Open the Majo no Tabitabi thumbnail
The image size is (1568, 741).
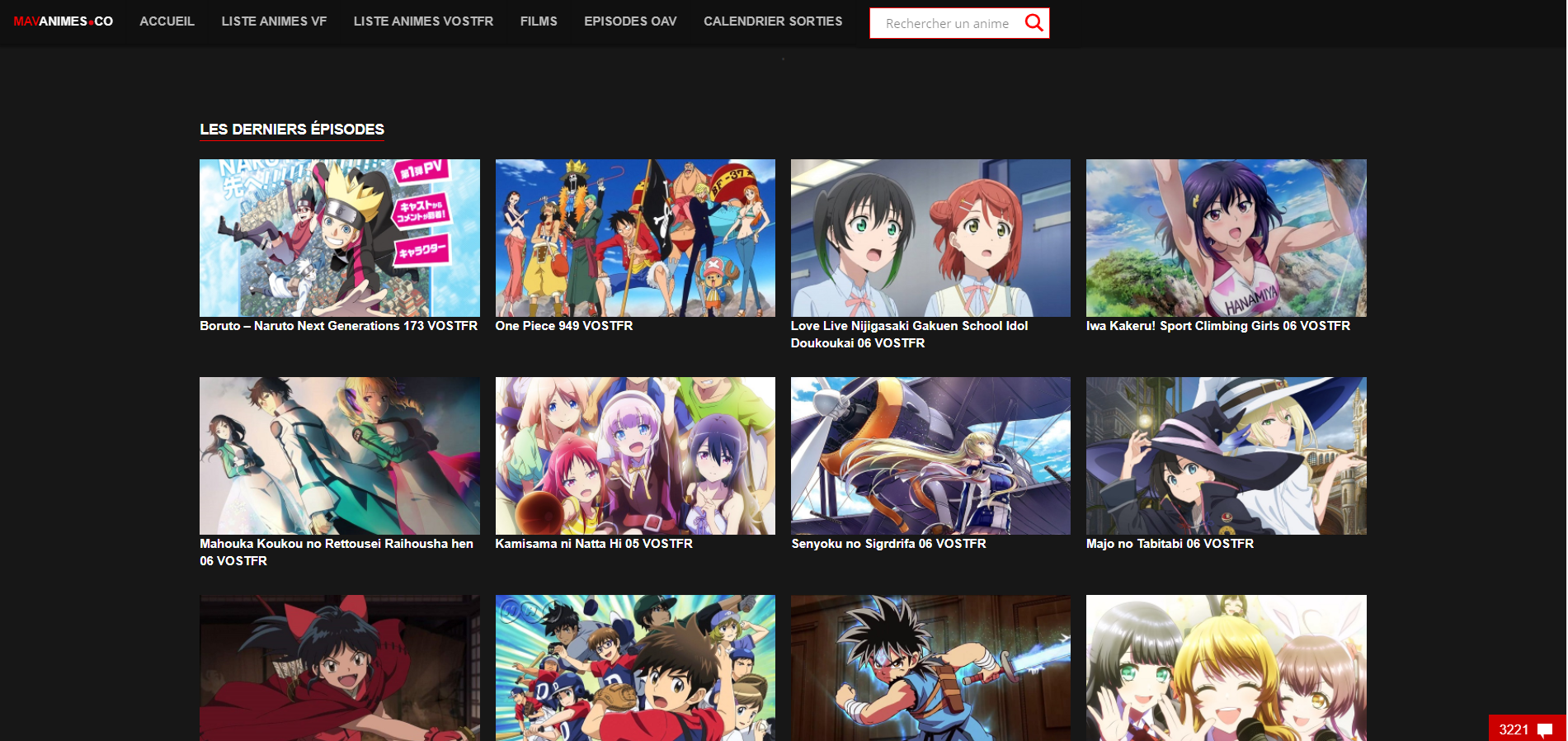[x=1227, y=455]
